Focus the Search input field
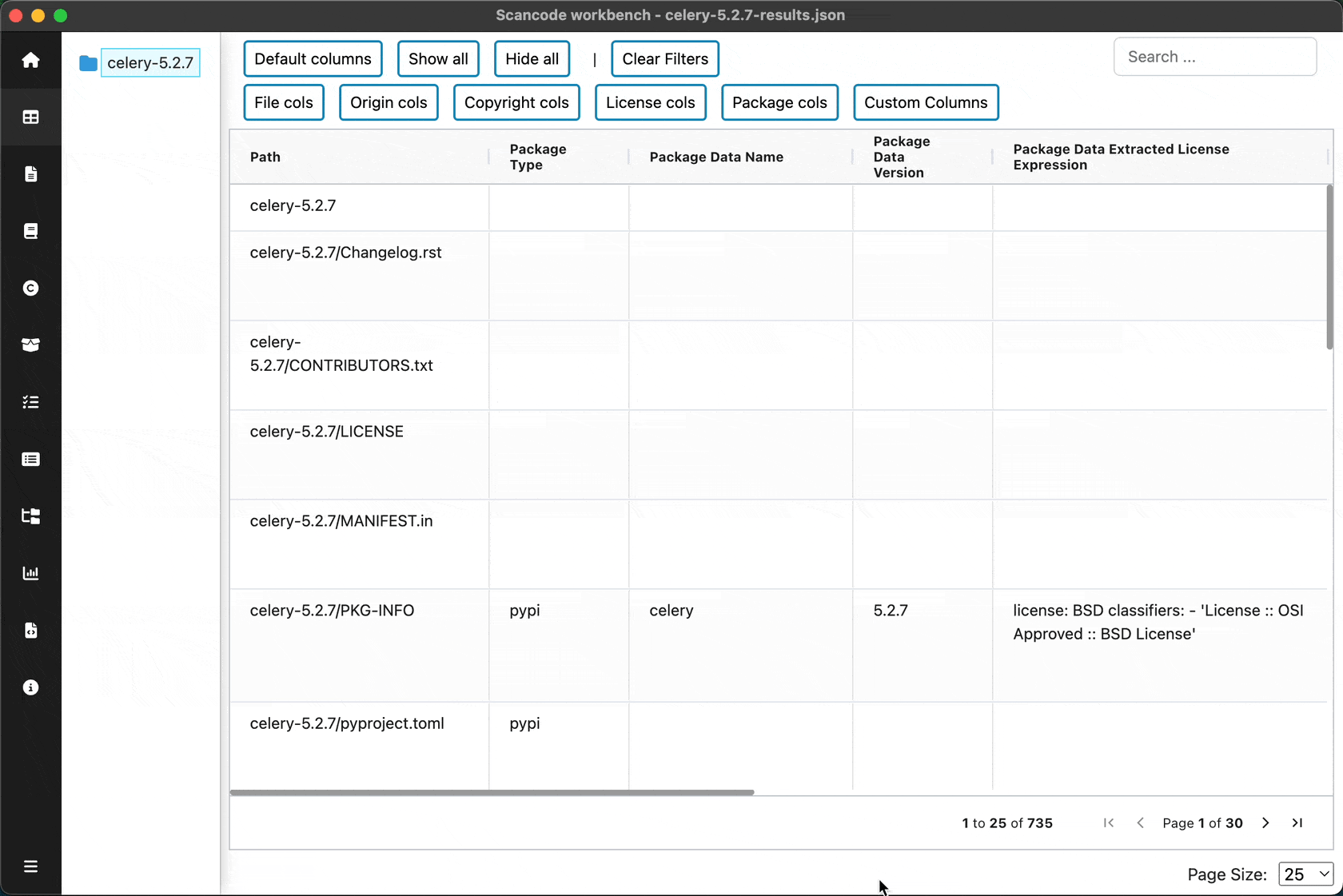This screenshot has width=1343, height=896. click(1215, 57)
